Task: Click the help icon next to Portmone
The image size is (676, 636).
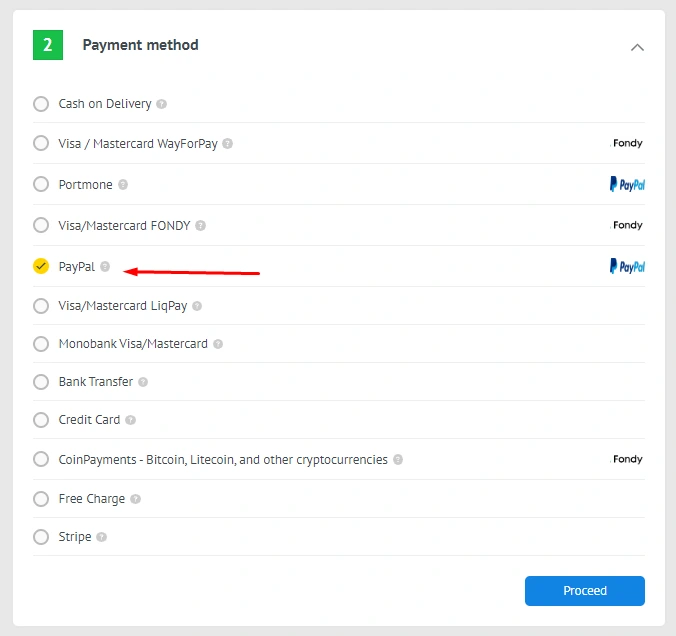Action: point(123,185)
